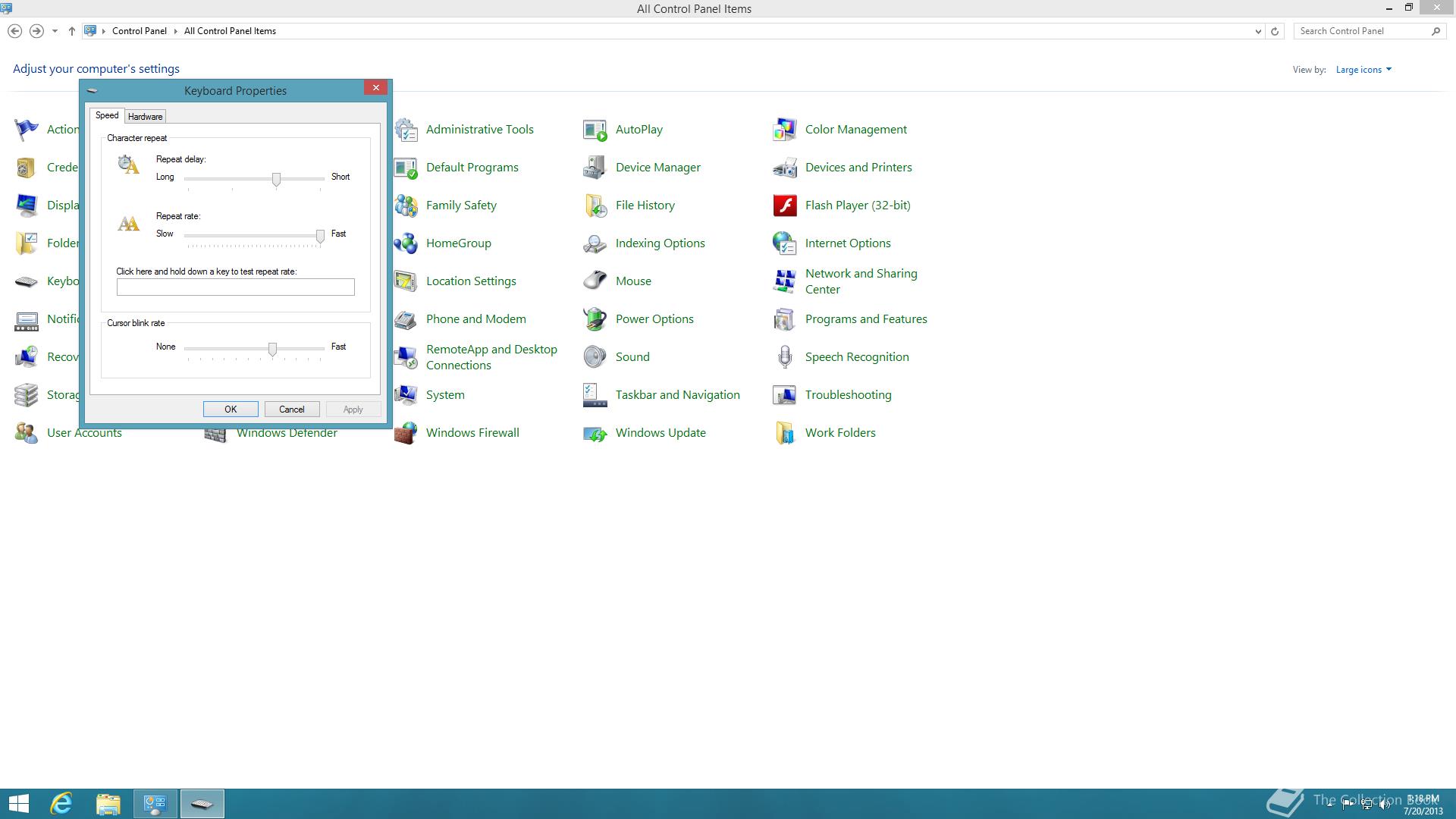Open the Work Folders icon
The width and height of the screenshot is (1456, 819).
pos(785,433)
